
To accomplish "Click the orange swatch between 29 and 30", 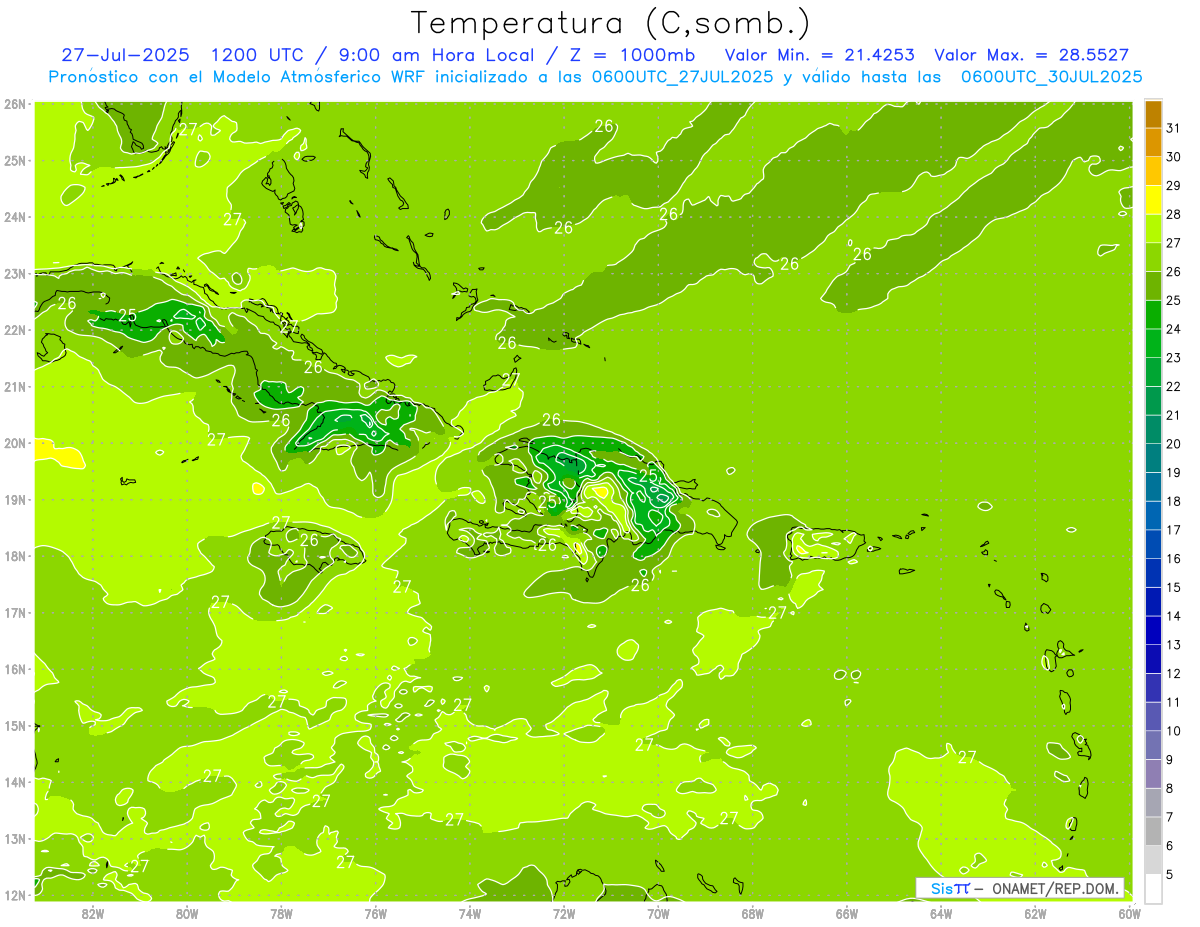I will tap(1153, 171).
